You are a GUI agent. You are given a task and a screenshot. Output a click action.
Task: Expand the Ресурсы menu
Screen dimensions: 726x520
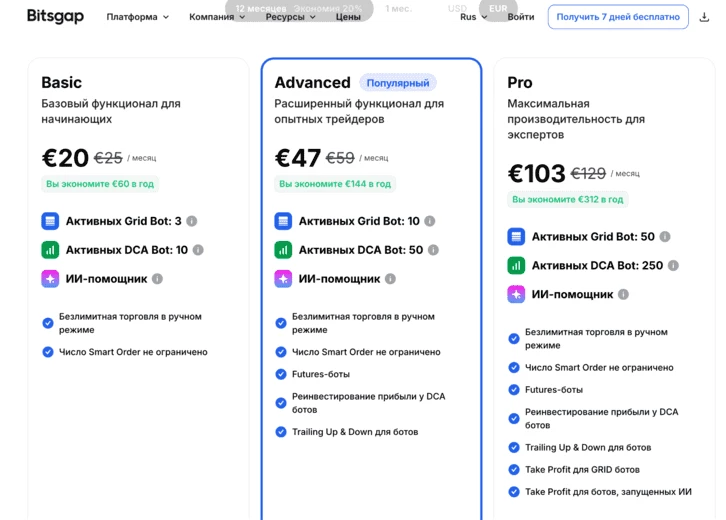pyautogui.click(x=290, y=17)
